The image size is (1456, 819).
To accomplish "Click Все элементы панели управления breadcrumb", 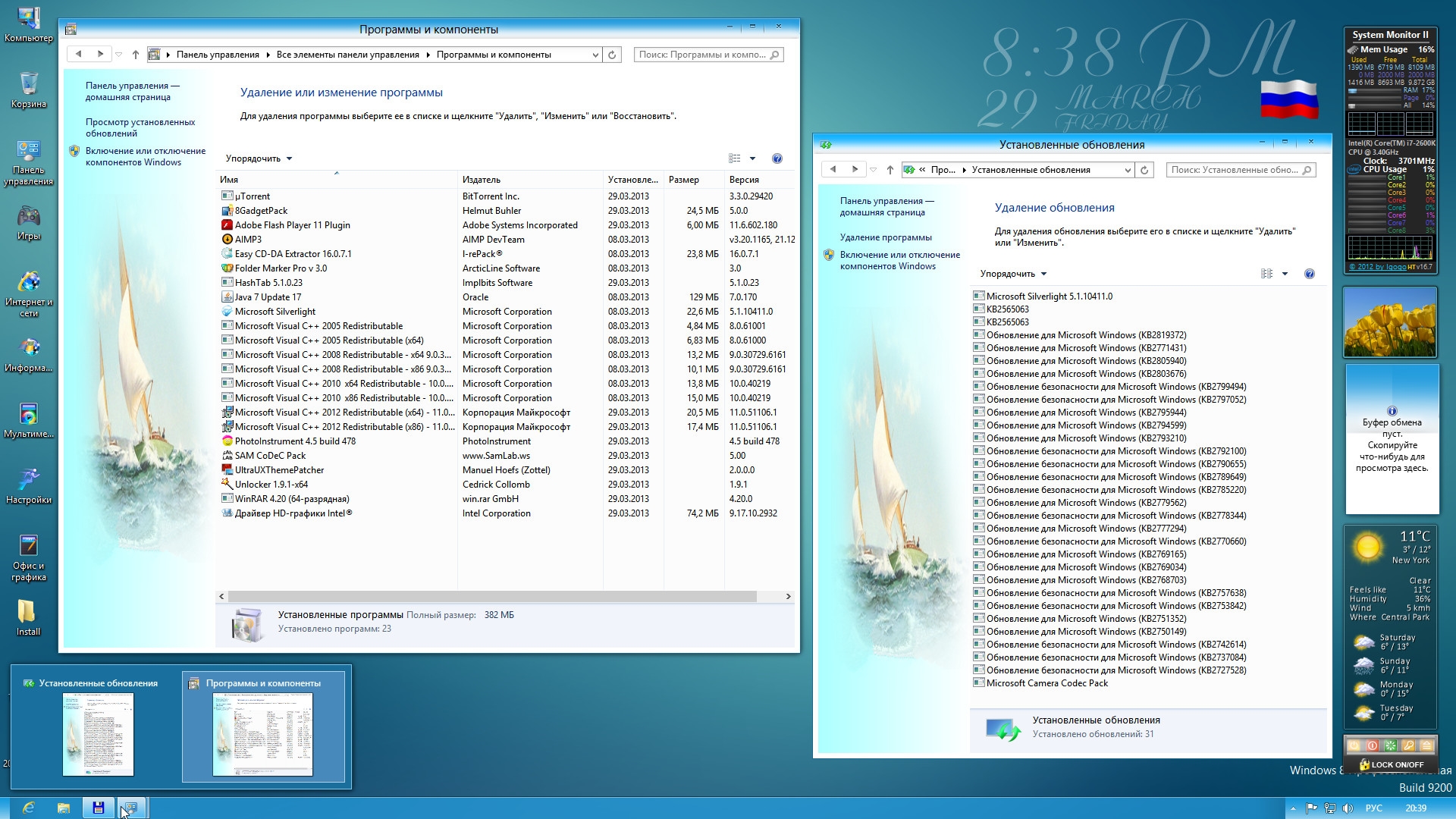I will (347, 55).
